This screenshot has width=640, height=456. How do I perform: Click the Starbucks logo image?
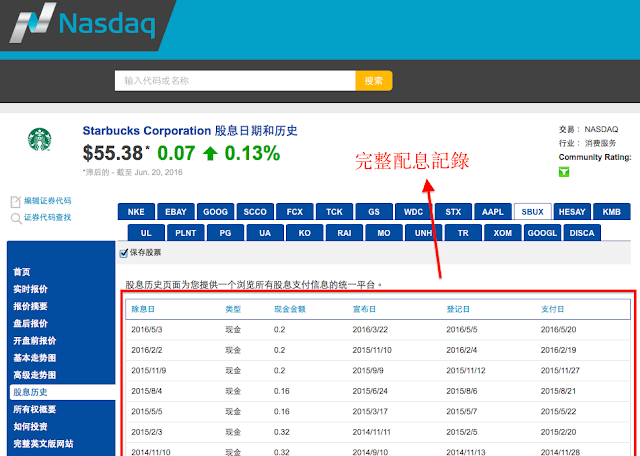click(40, 139)
